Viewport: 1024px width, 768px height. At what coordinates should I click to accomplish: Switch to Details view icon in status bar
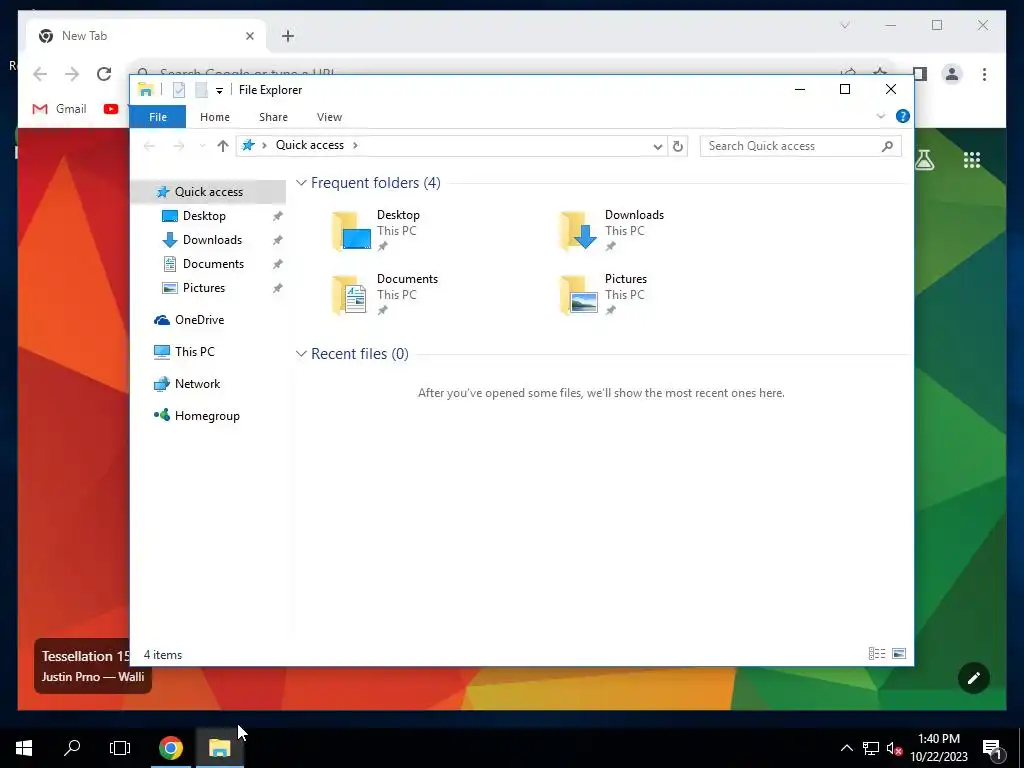877,654
